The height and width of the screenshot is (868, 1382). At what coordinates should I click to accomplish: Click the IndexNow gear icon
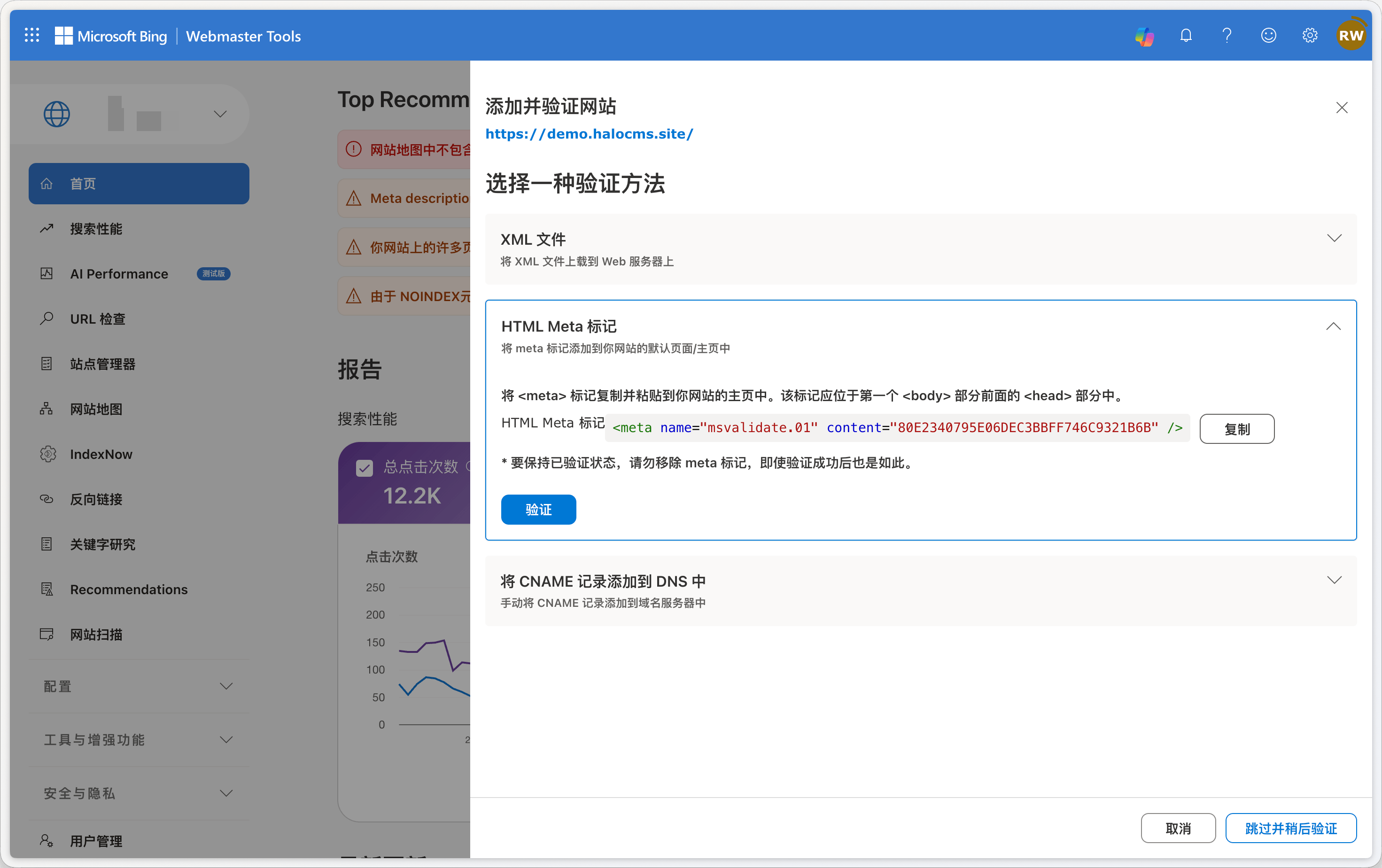click(47, 454)
